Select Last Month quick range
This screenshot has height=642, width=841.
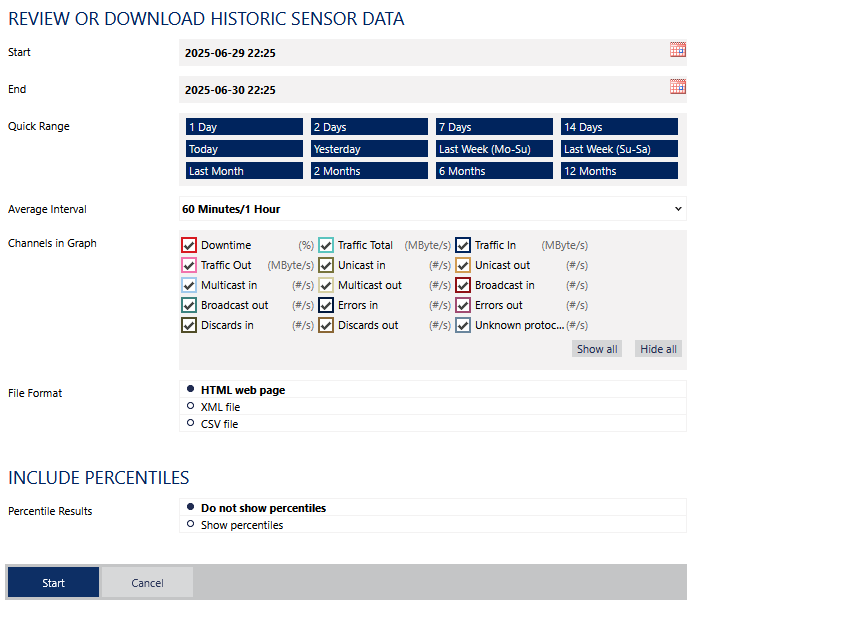pyautogui.click(x=244, y=171)
